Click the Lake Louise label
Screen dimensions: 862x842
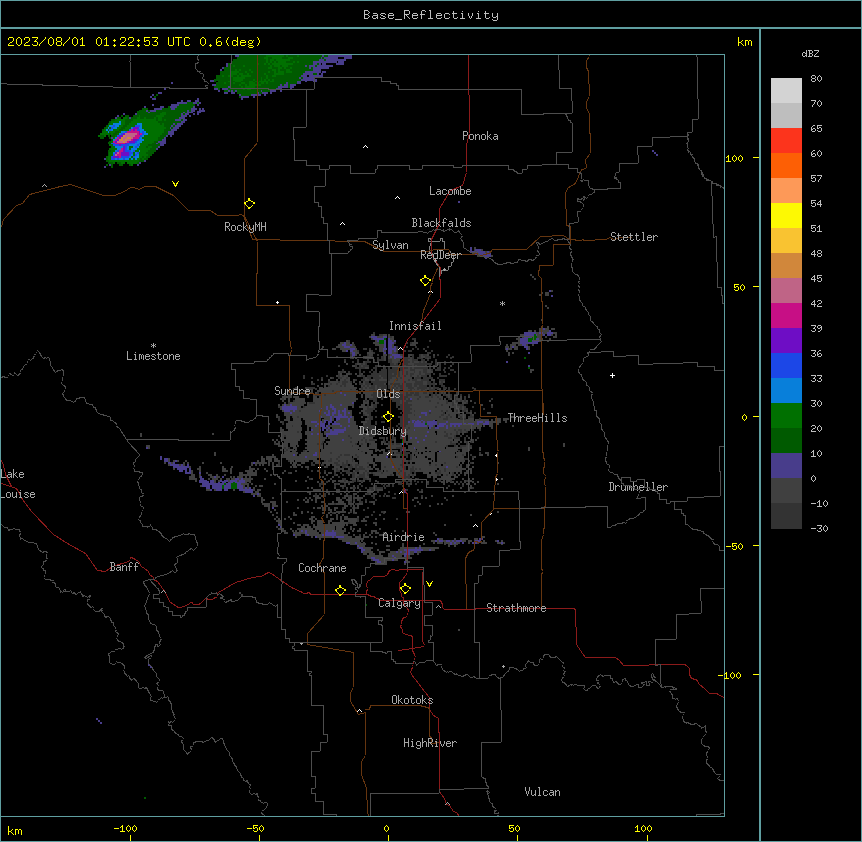pyautogui.click(x=18, y=484)
